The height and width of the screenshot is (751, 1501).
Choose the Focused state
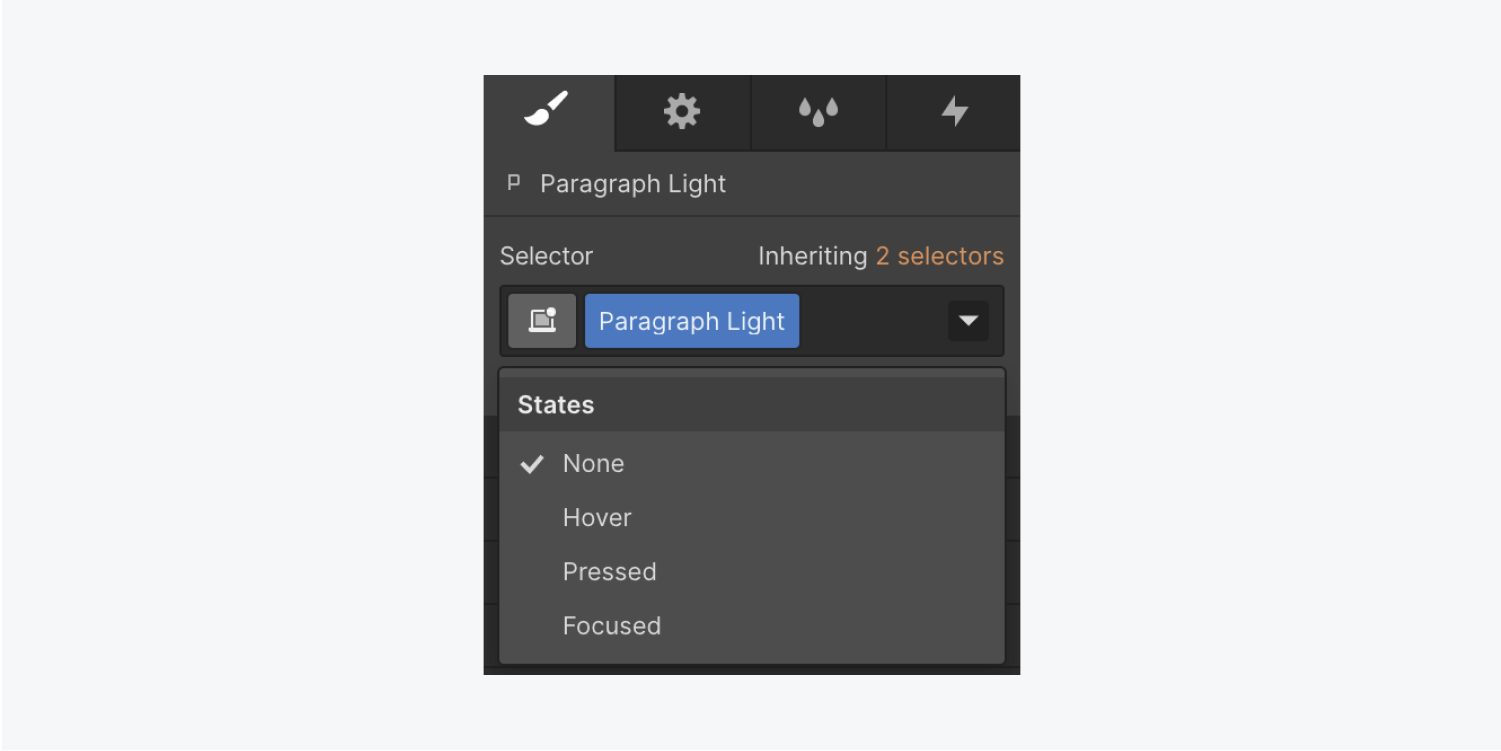[x=752, y=626]
